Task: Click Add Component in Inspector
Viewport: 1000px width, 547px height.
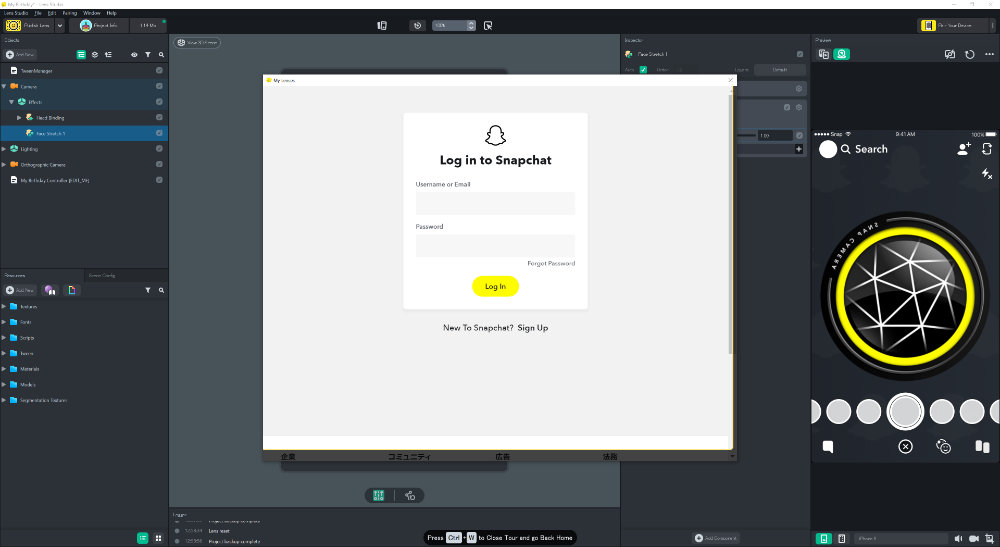Action: coord(716,538)
